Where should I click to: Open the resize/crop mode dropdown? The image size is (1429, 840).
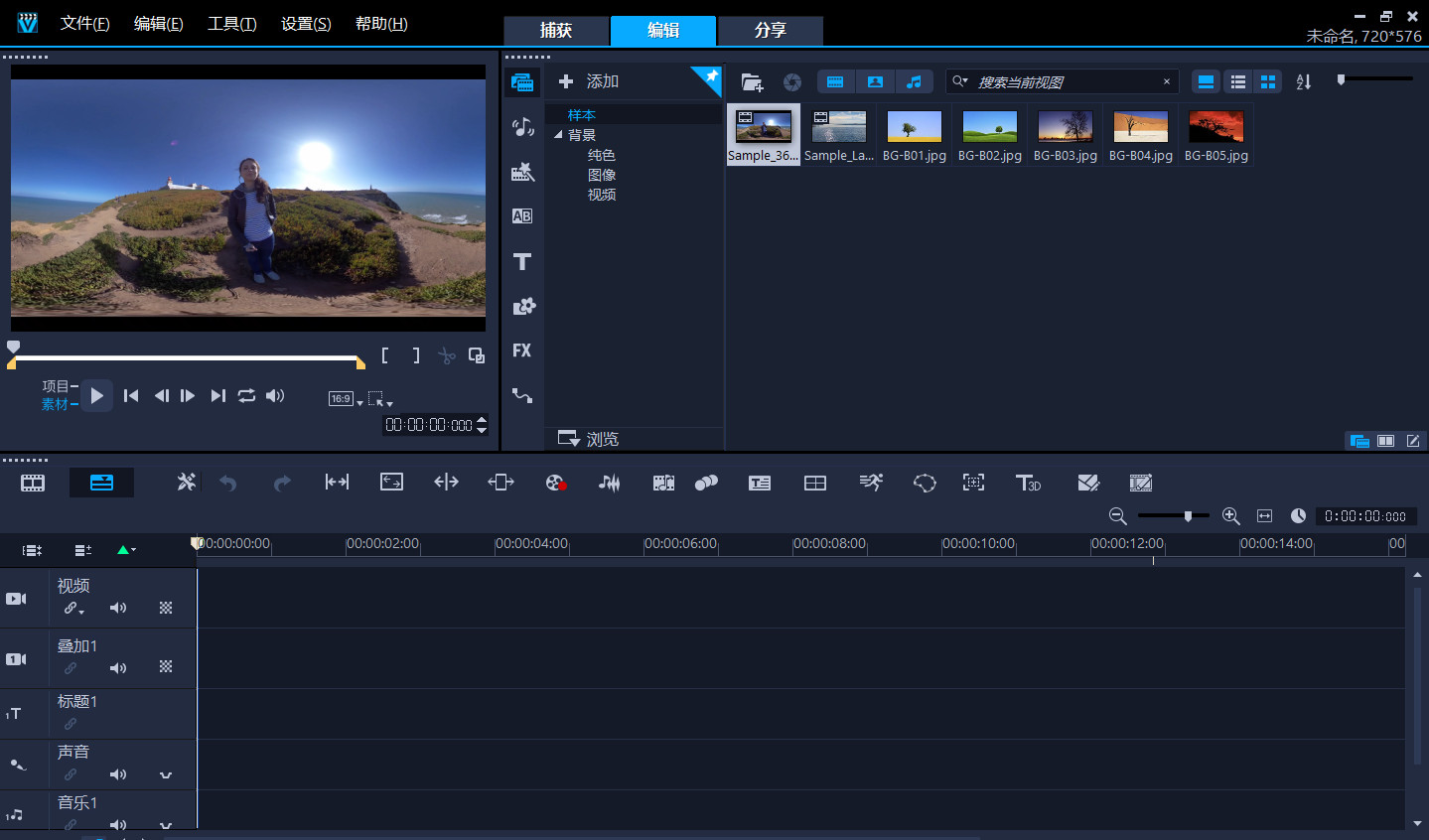pos(380,399)
